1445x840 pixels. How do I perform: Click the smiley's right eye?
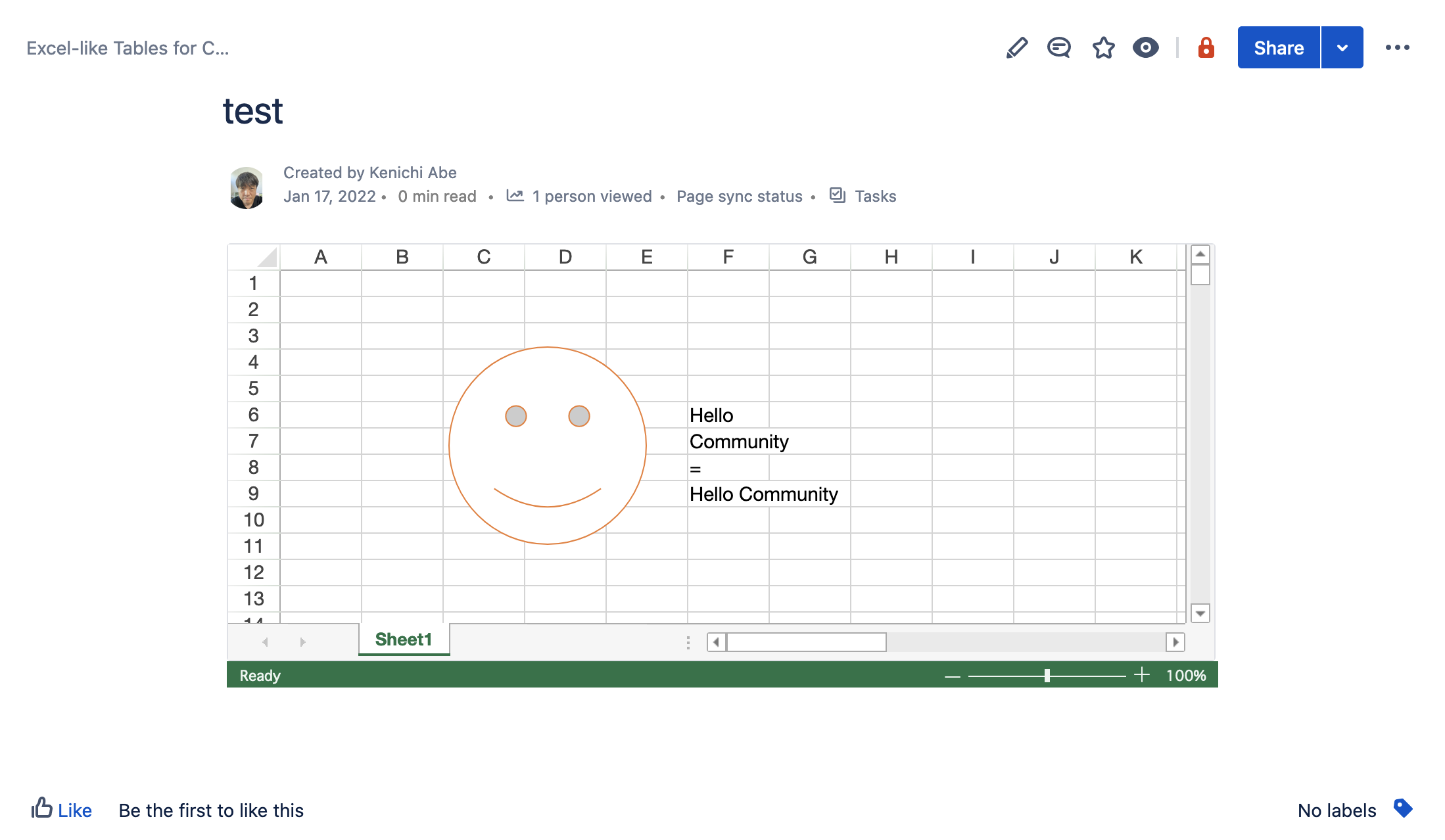point(579,416)
